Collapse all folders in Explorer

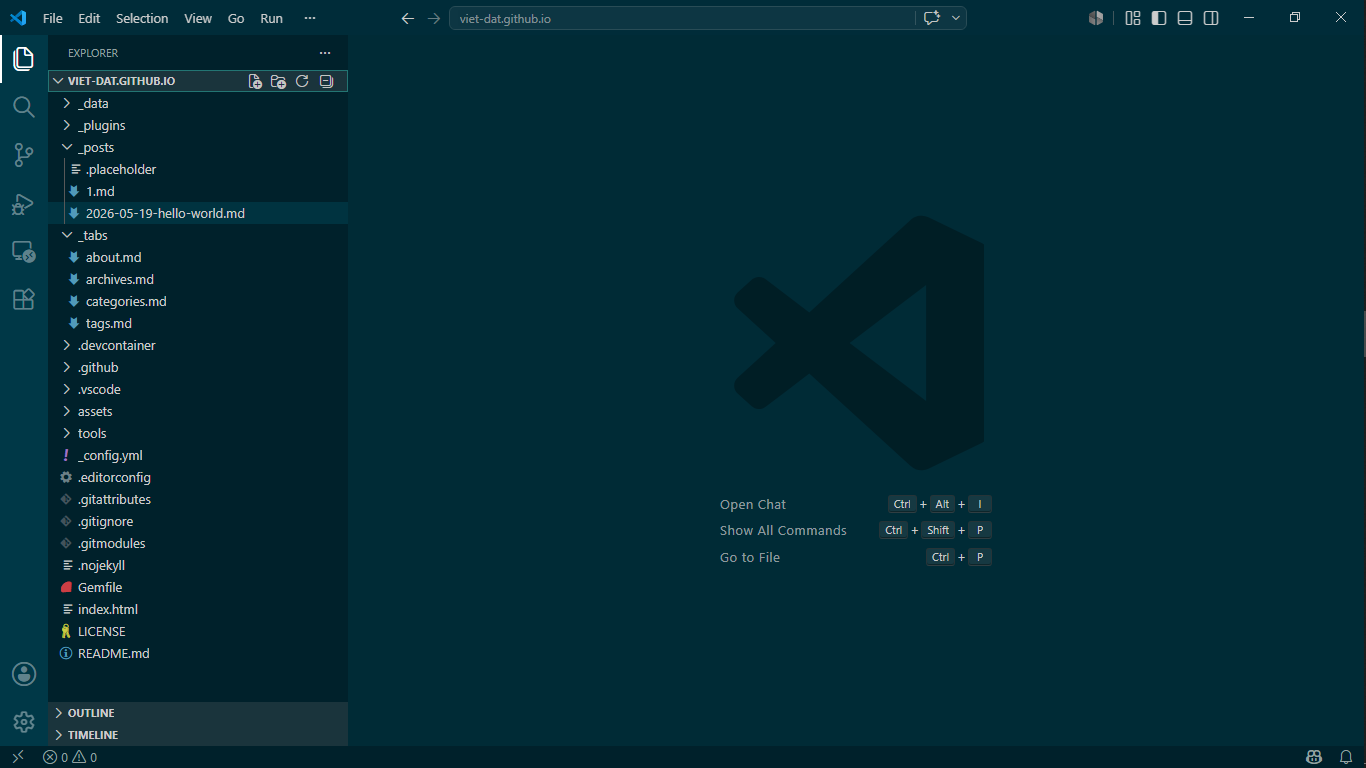click(326, 81)
